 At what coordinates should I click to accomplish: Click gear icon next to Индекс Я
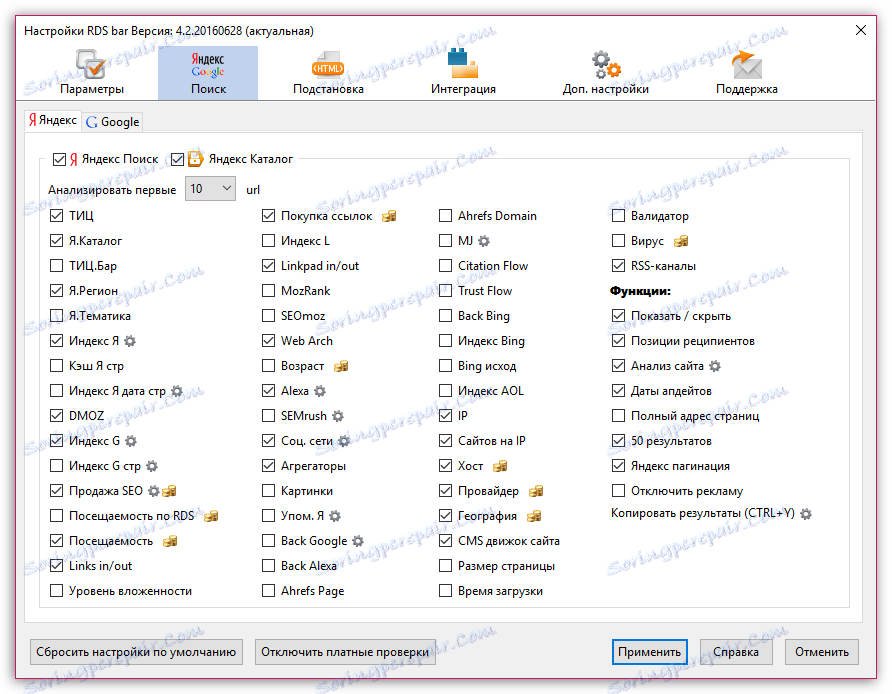coord(130,341)
